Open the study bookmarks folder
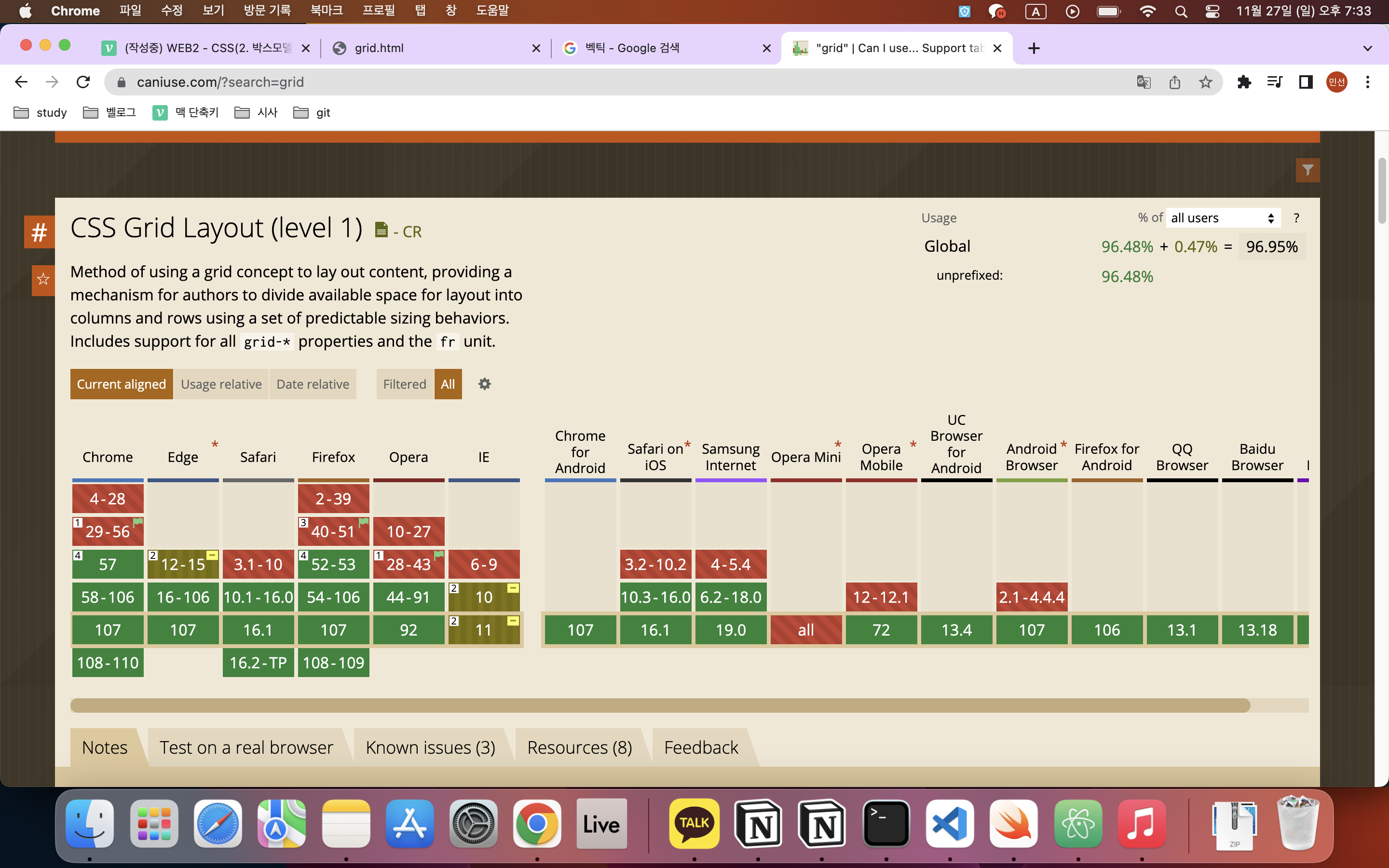 pyautogui.click(x=40, y=112)
